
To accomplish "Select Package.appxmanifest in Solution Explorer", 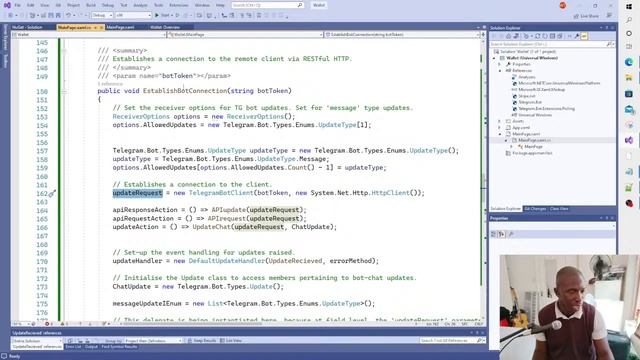I will tap(532, 153).
